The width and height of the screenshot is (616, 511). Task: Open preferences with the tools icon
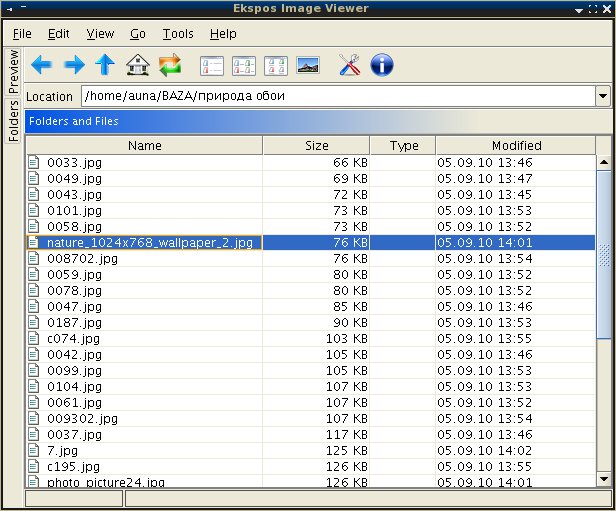tap(349, 65)
